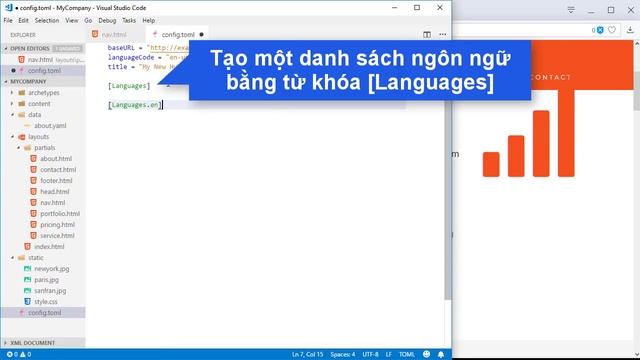Change language mode via TOML
This screenshot has height=360, width=640.
coord(407,354)
